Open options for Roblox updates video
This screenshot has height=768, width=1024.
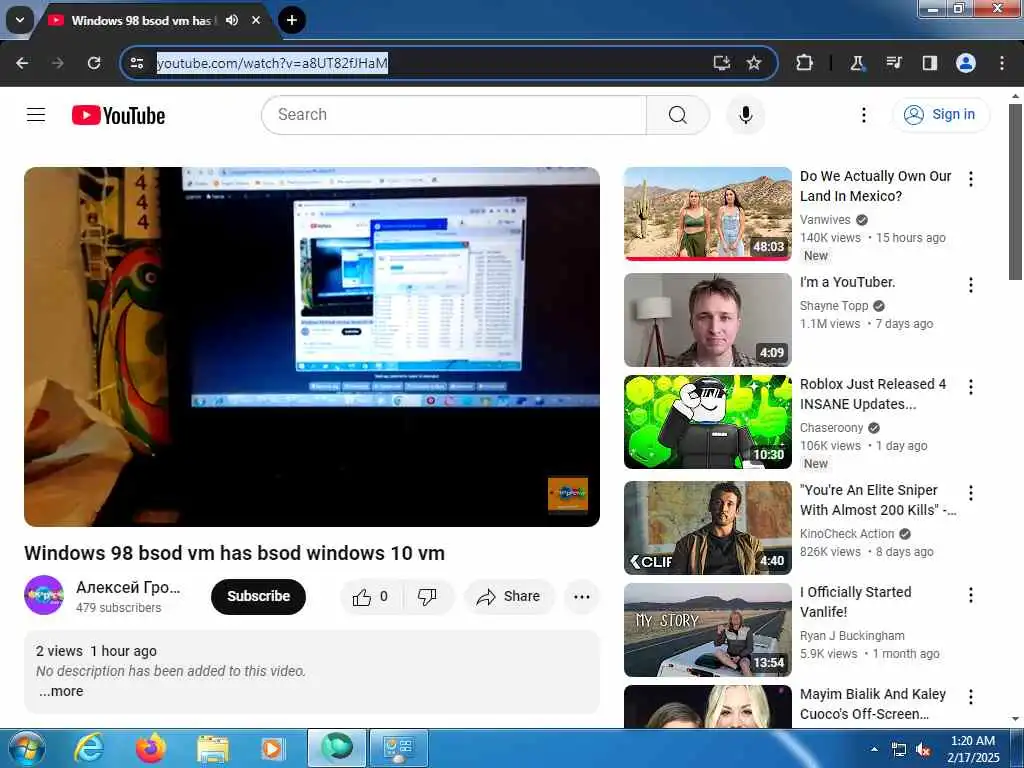tap(971, 387)
